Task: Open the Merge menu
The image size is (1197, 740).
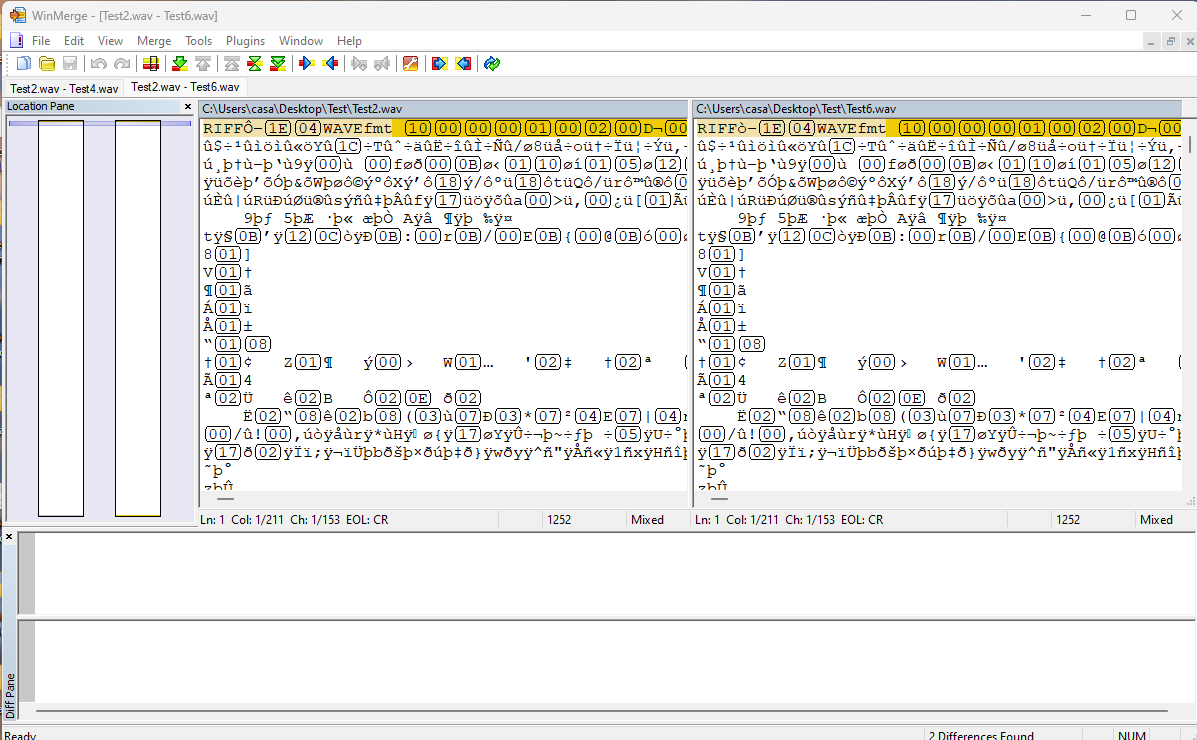Action: 153,40
